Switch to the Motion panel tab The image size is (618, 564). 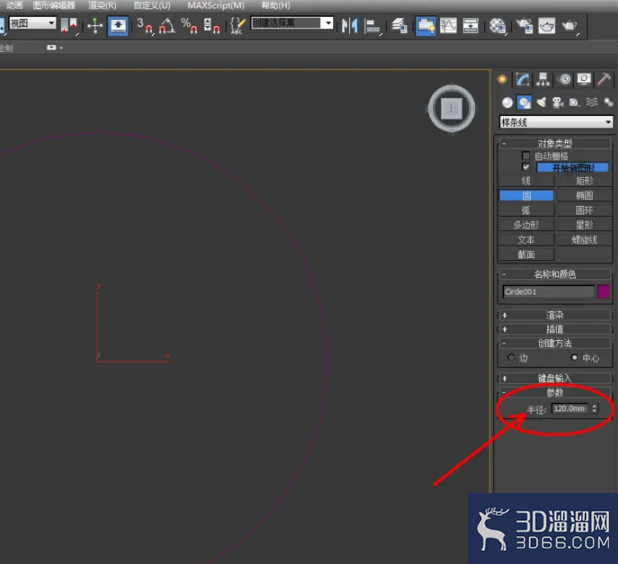564,80
